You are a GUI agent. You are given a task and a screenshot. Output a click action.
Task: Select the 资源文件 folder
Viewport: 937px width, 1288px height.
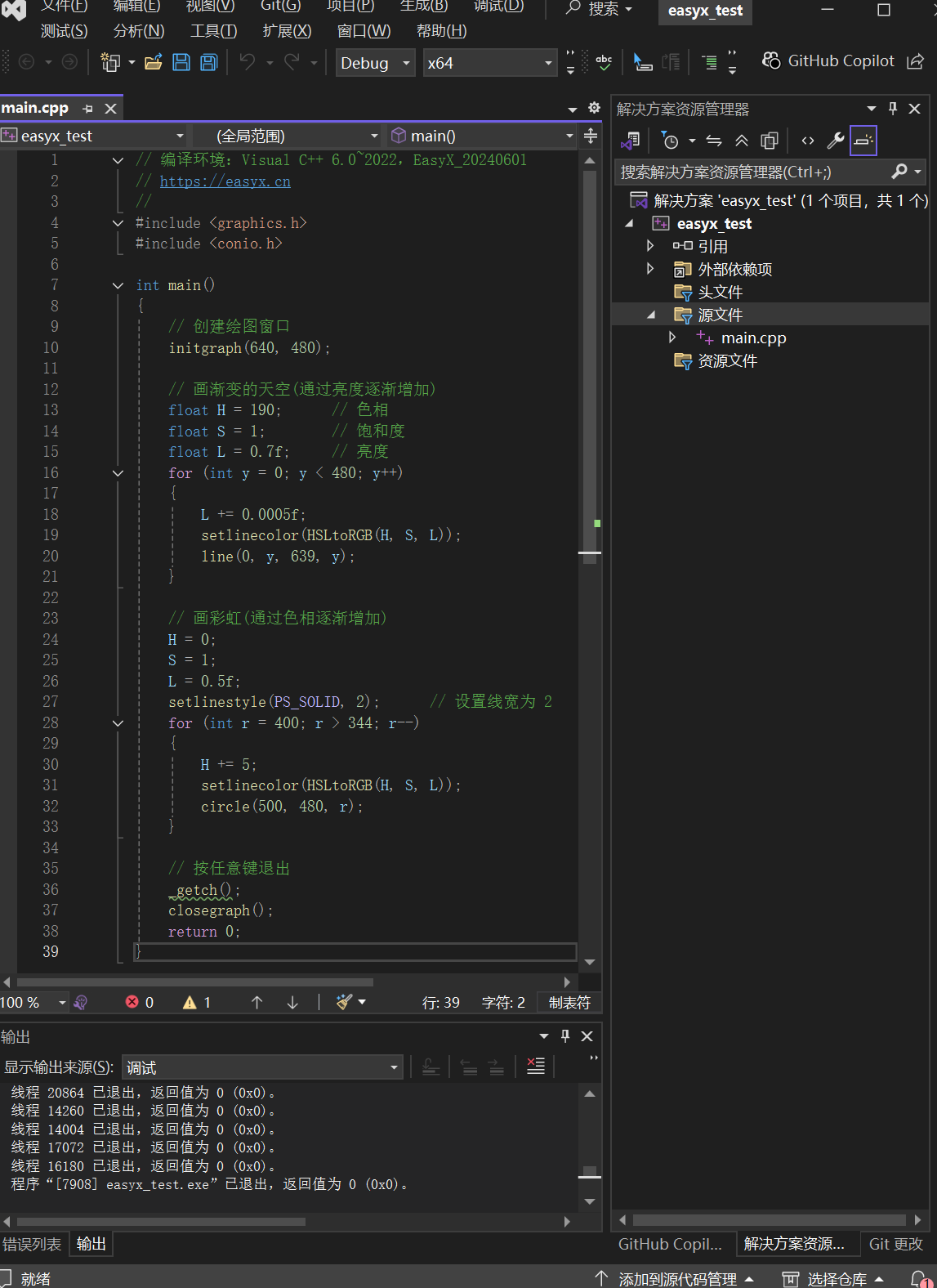coord(727,360)
